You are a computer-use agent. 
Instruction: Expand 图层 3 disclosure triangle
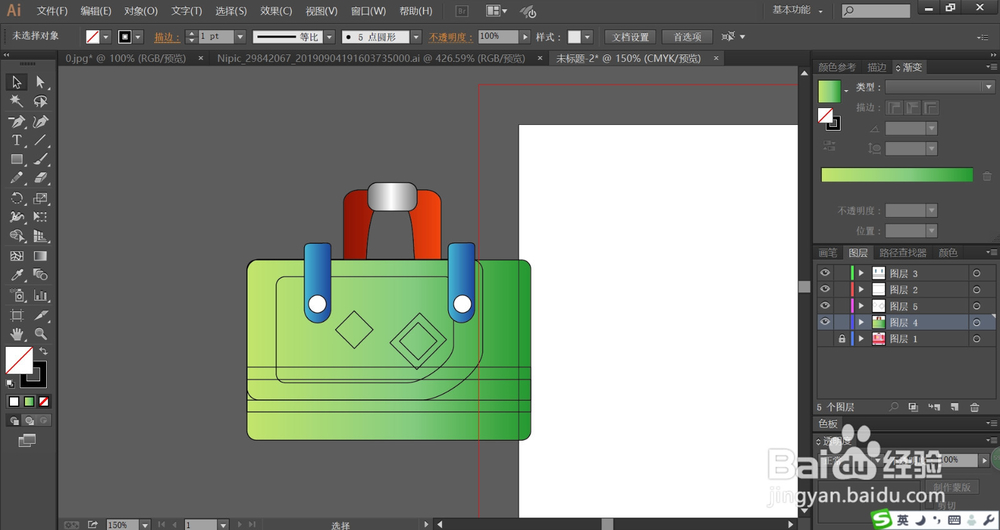tap(861, 273)
